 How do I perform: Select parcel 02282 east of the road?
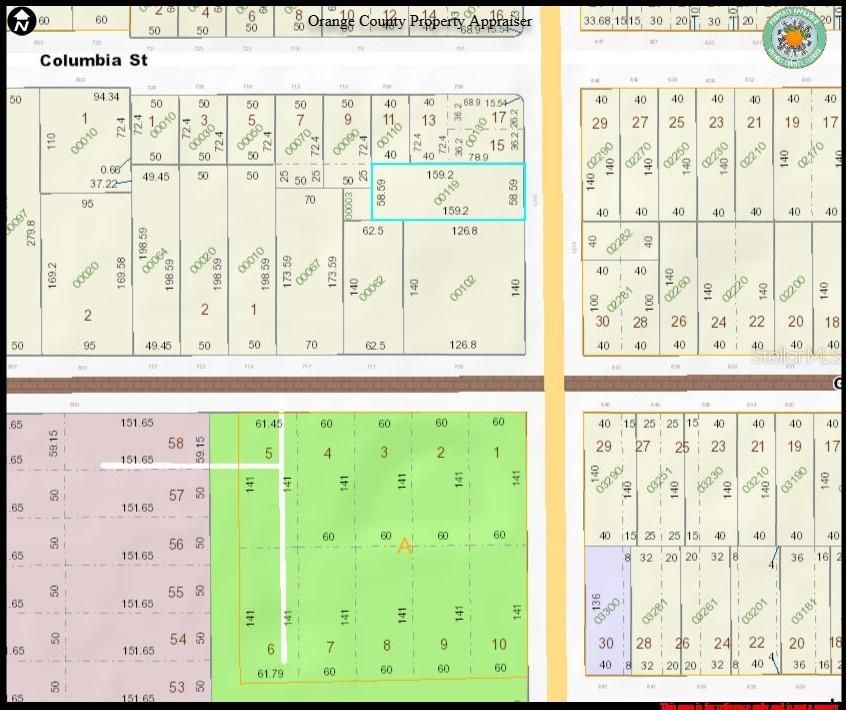tap(620, 241)
